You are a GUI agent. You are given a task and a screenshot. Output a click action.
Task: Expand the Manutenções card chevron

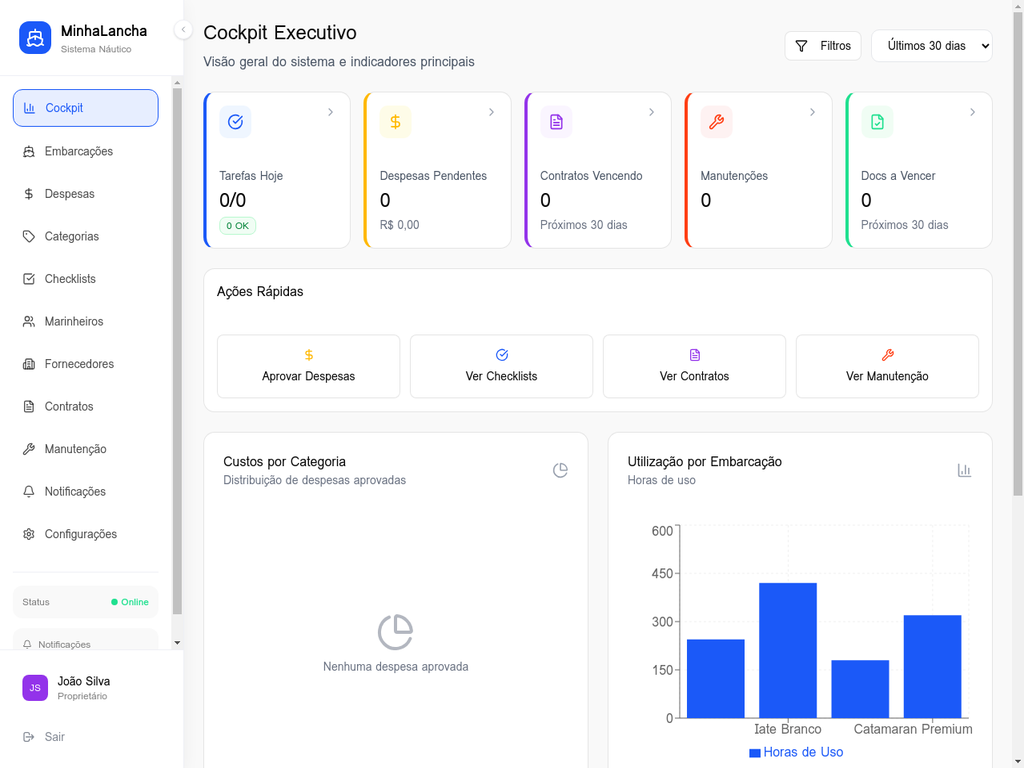pos(812,112)
